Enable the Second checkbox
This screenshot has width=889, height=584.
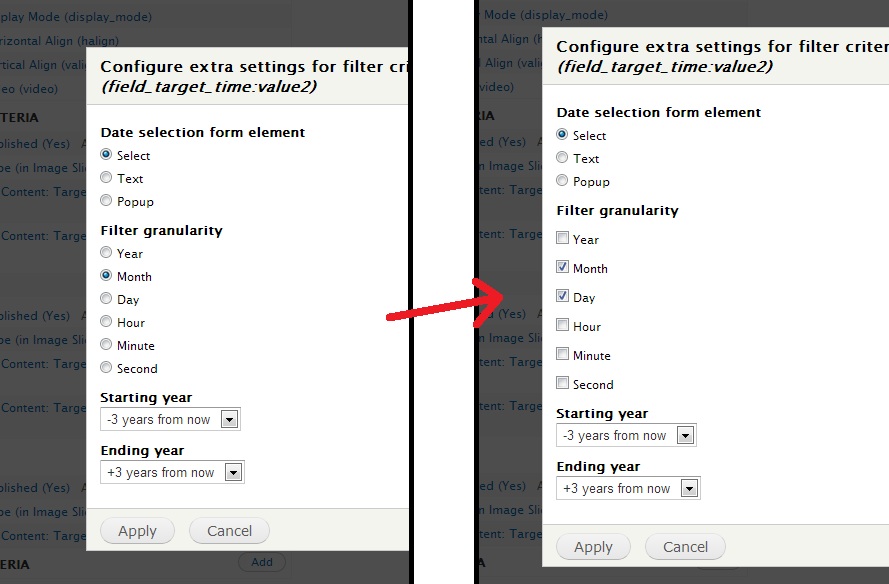tap(562, 383)
